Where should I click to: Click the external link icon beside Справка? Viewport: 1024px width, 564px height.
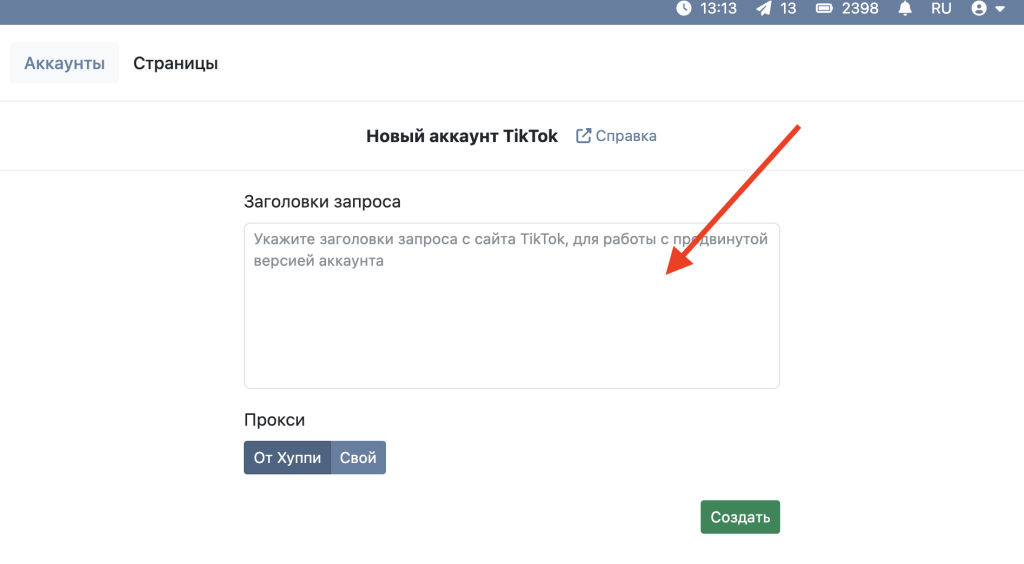[x=584, y=136]
